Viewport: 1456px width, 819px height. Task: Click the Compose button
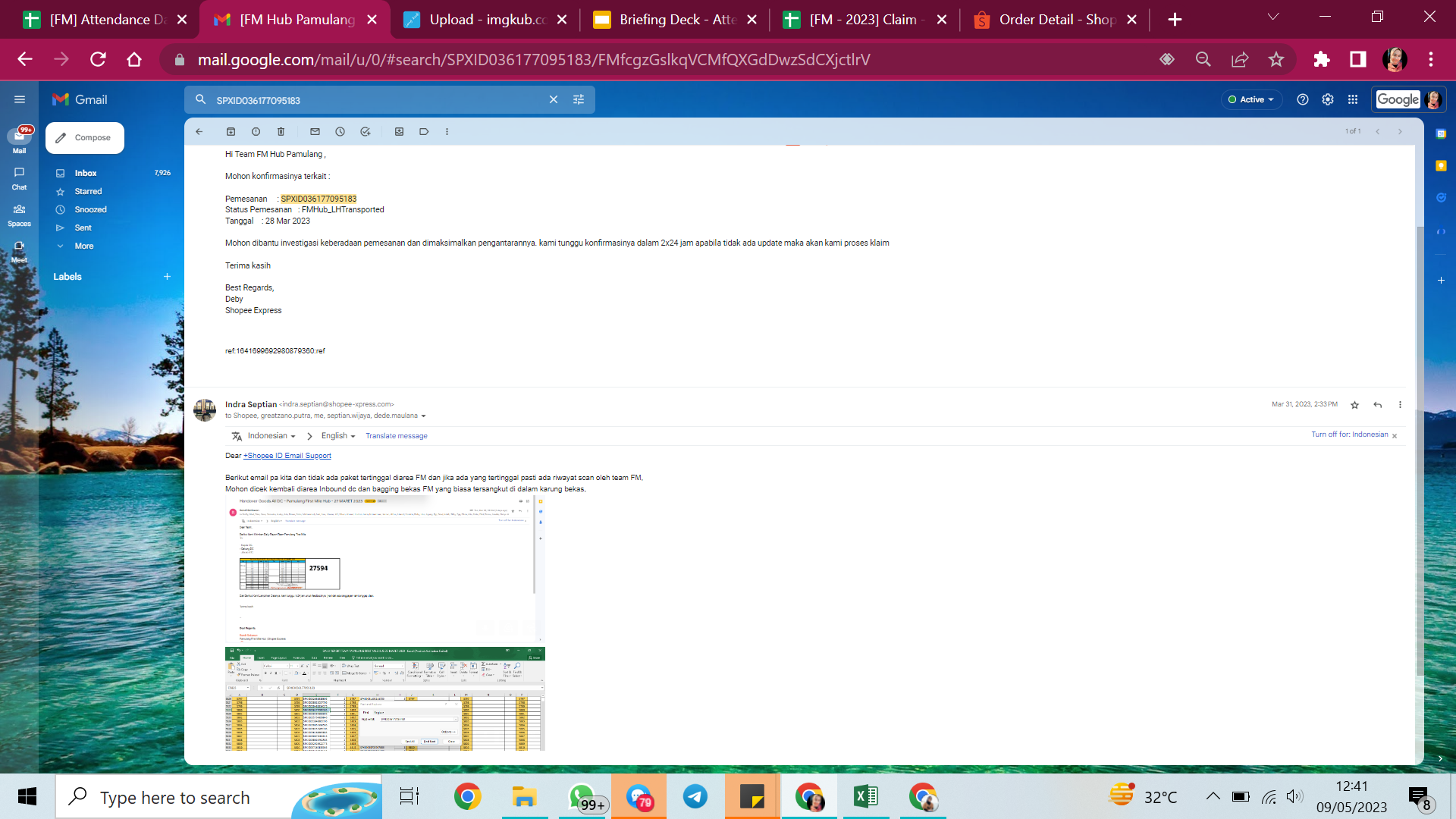84,138
